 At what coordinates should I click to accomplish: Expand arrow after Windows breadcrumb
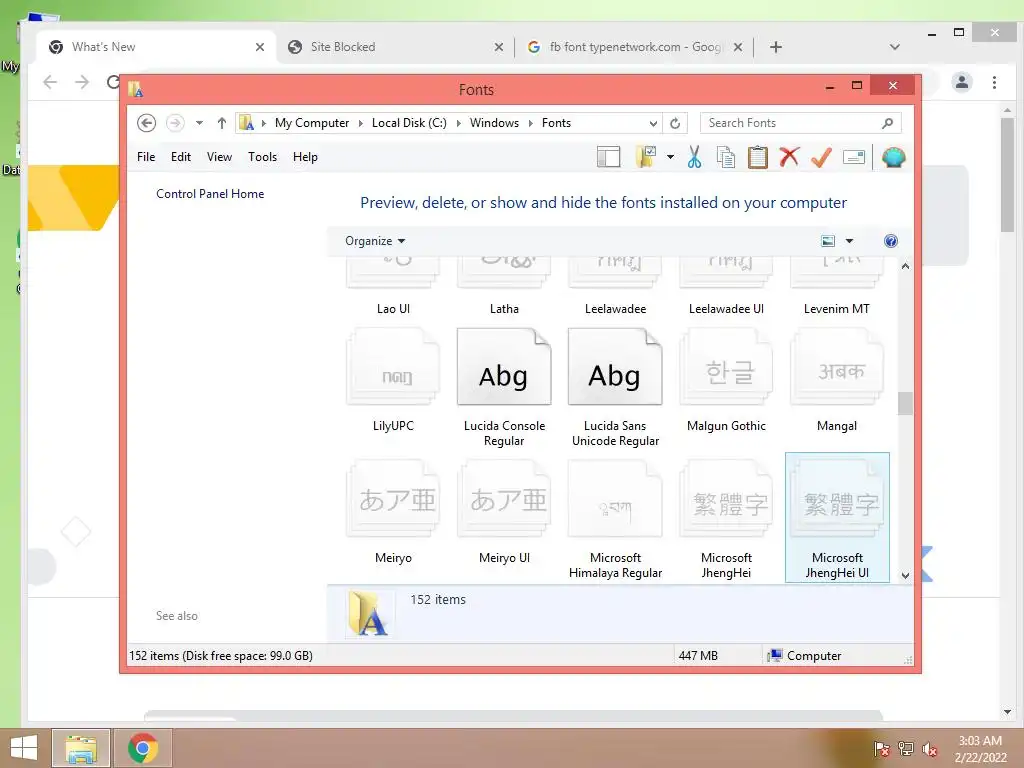coord(530,123)
